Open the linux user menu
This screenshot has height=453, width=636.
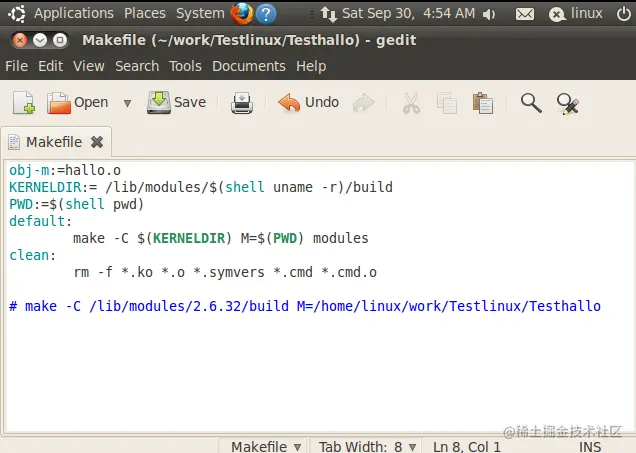click(x=576, y=14)
